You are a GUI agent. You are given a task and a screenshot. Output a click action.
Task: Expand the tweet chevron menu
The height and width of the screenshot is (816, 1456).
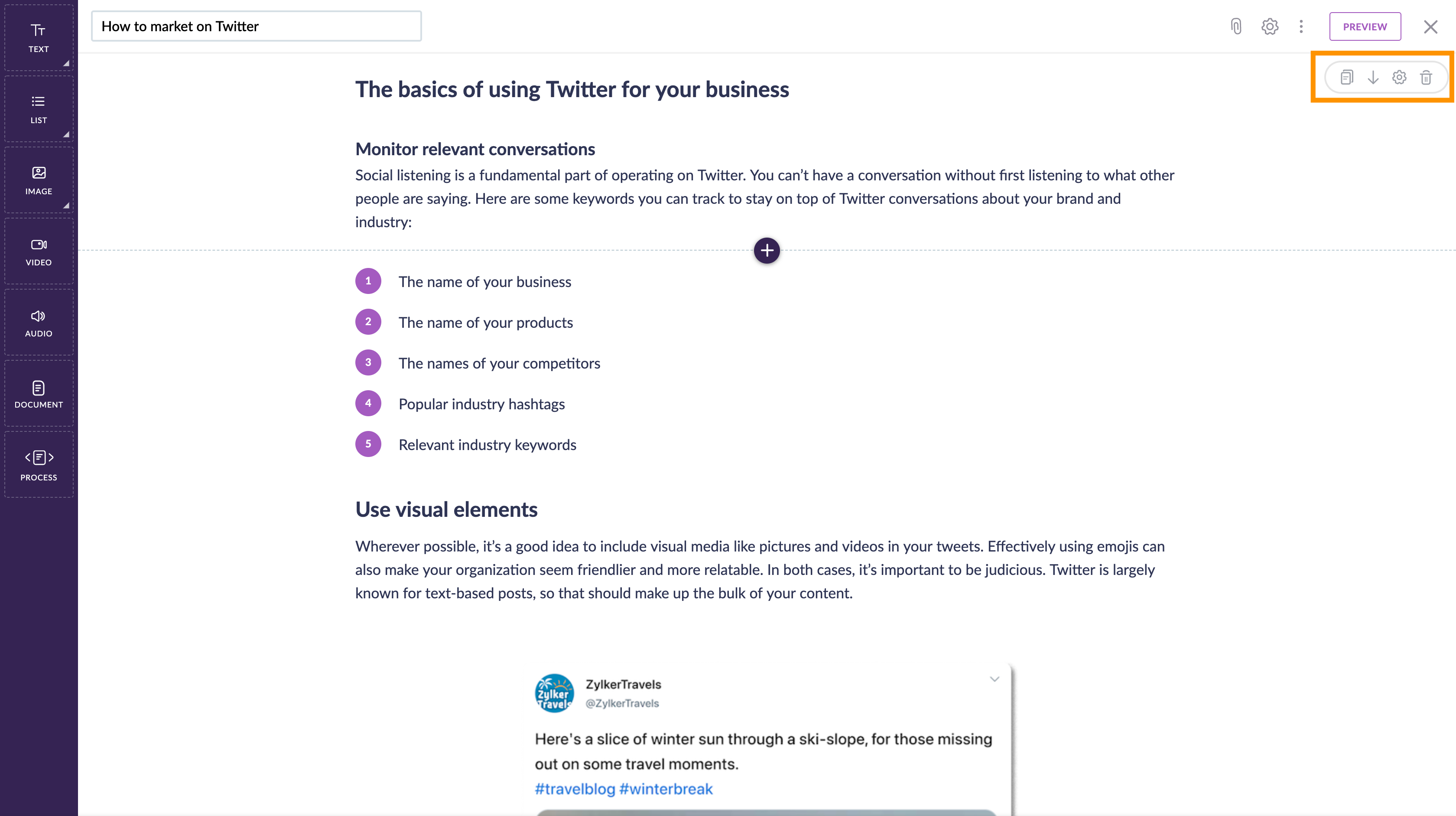[x=994, y=679]
